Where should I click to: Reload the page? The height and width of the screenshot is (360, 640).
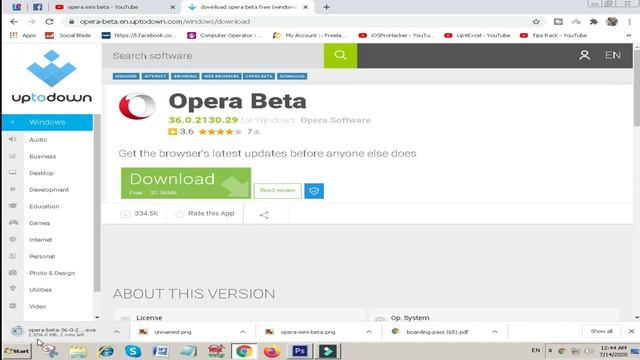[x=49, y=22]
